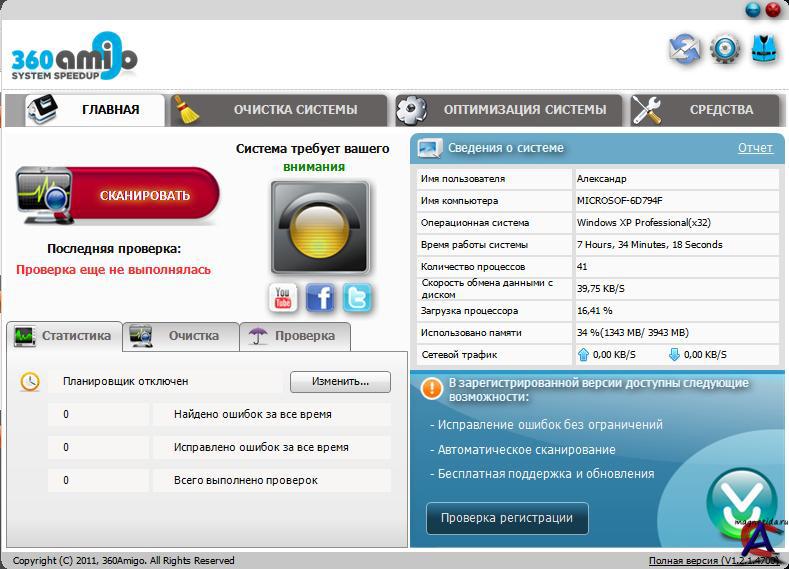This screenshot has width=789, height=569.
Task: Click the Изменить... scheduler button
Action: [x=340, y=381]
